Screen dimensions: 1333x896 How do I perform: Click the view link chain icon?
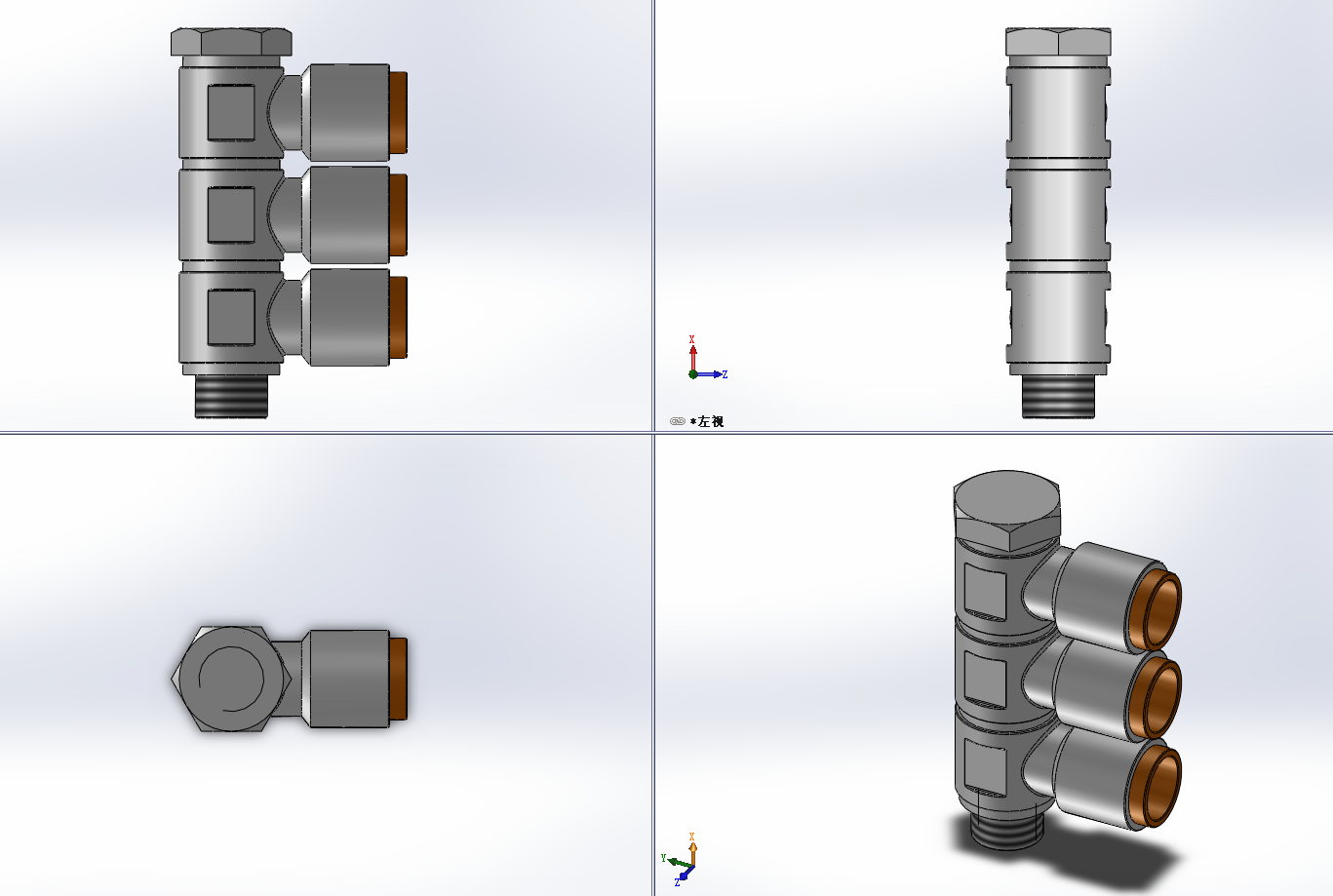pos(678,421)
